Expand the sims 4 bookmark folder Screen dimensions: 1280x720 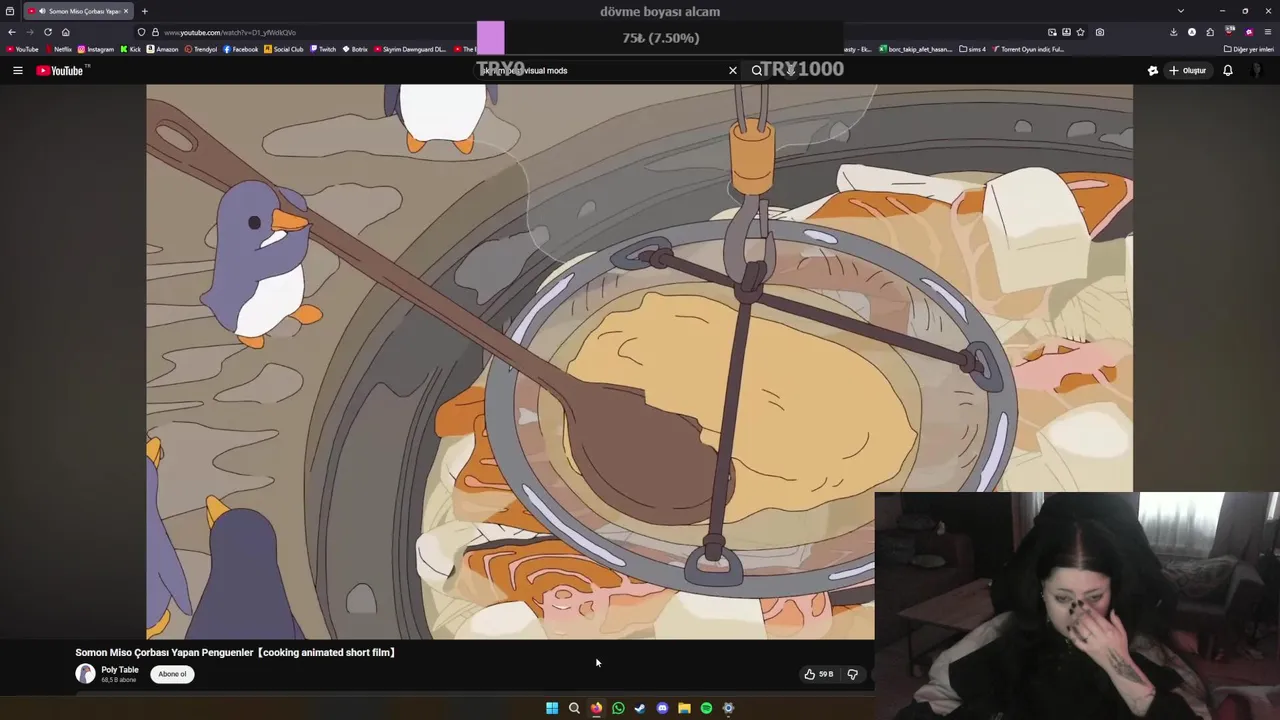pos(972,49)
